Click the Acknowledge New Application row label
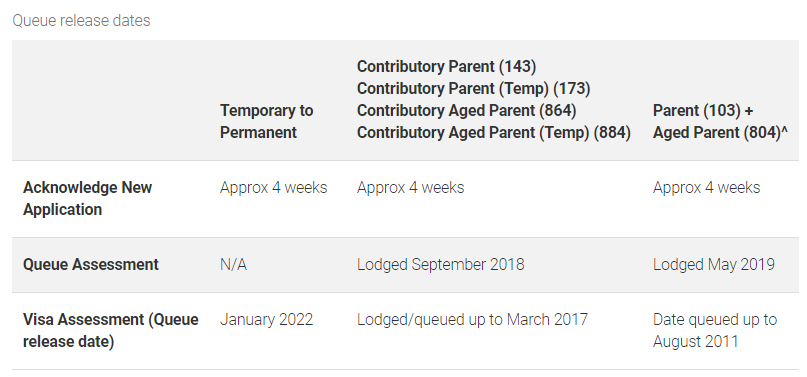 click(87, 199)
